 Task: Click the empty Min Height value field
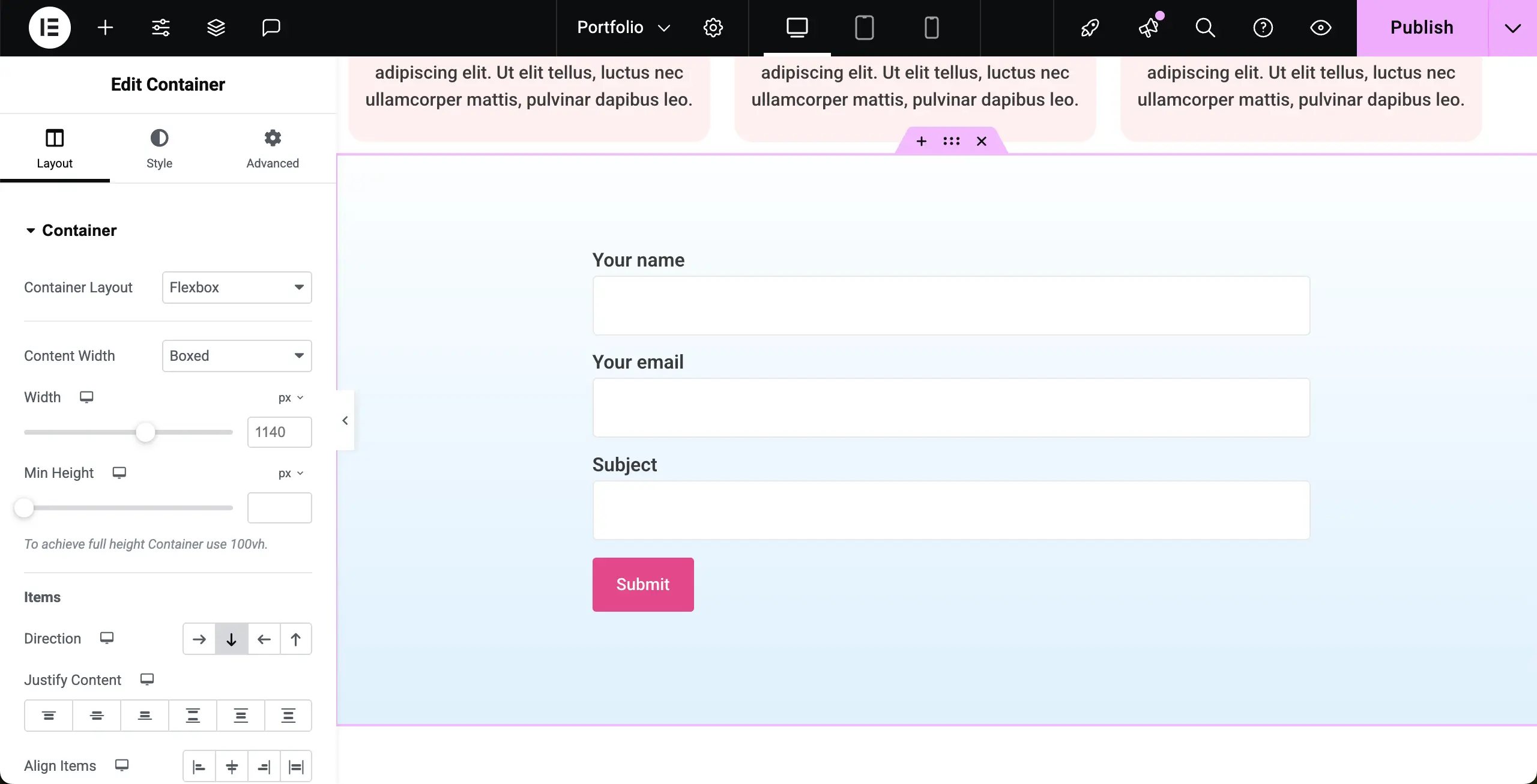point(280,507)
